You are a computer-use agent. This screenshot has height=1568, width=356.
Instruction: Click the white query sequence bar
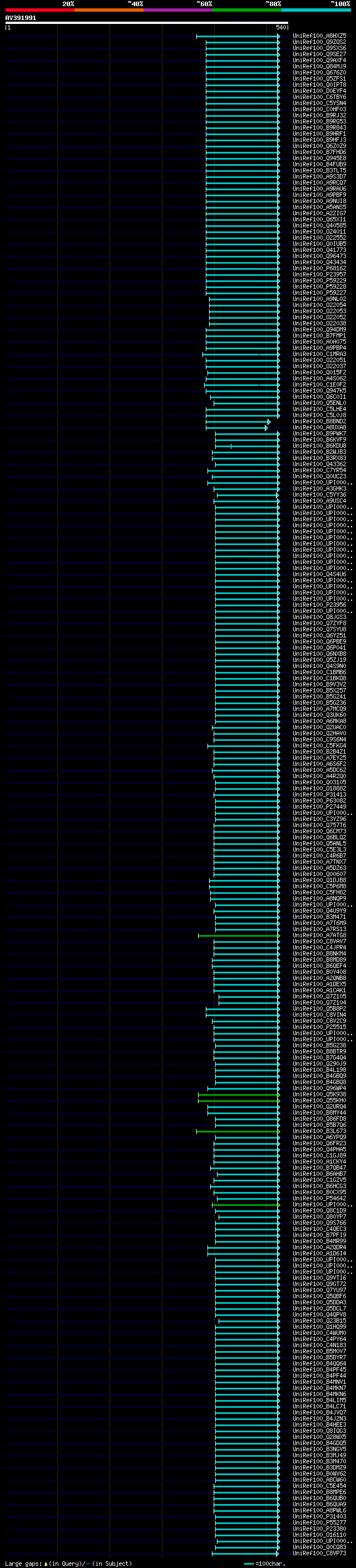(147, 22)
